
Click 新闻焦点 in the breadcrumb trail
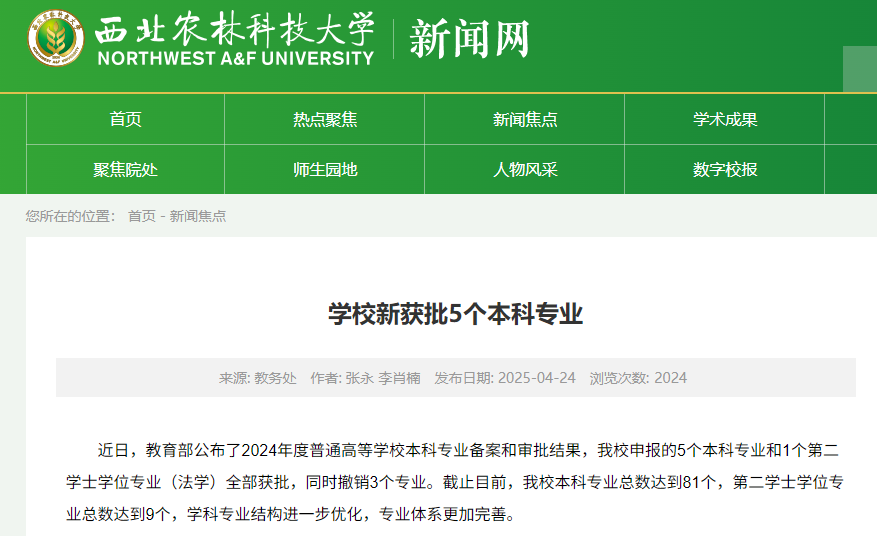coord(198,216)
